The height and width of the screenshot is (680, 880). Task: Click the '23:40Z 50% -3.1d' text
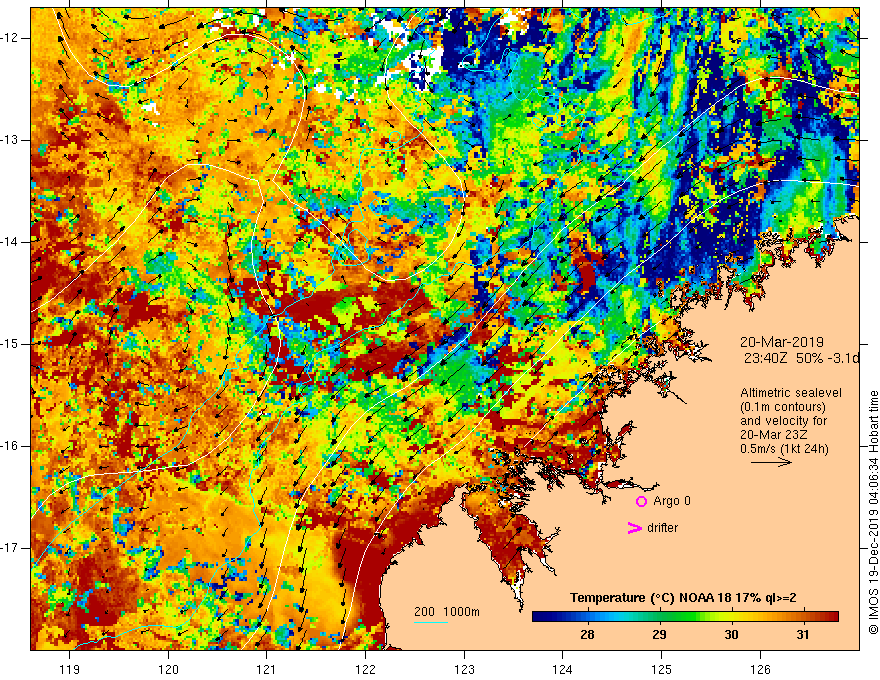tap(801, 359)
